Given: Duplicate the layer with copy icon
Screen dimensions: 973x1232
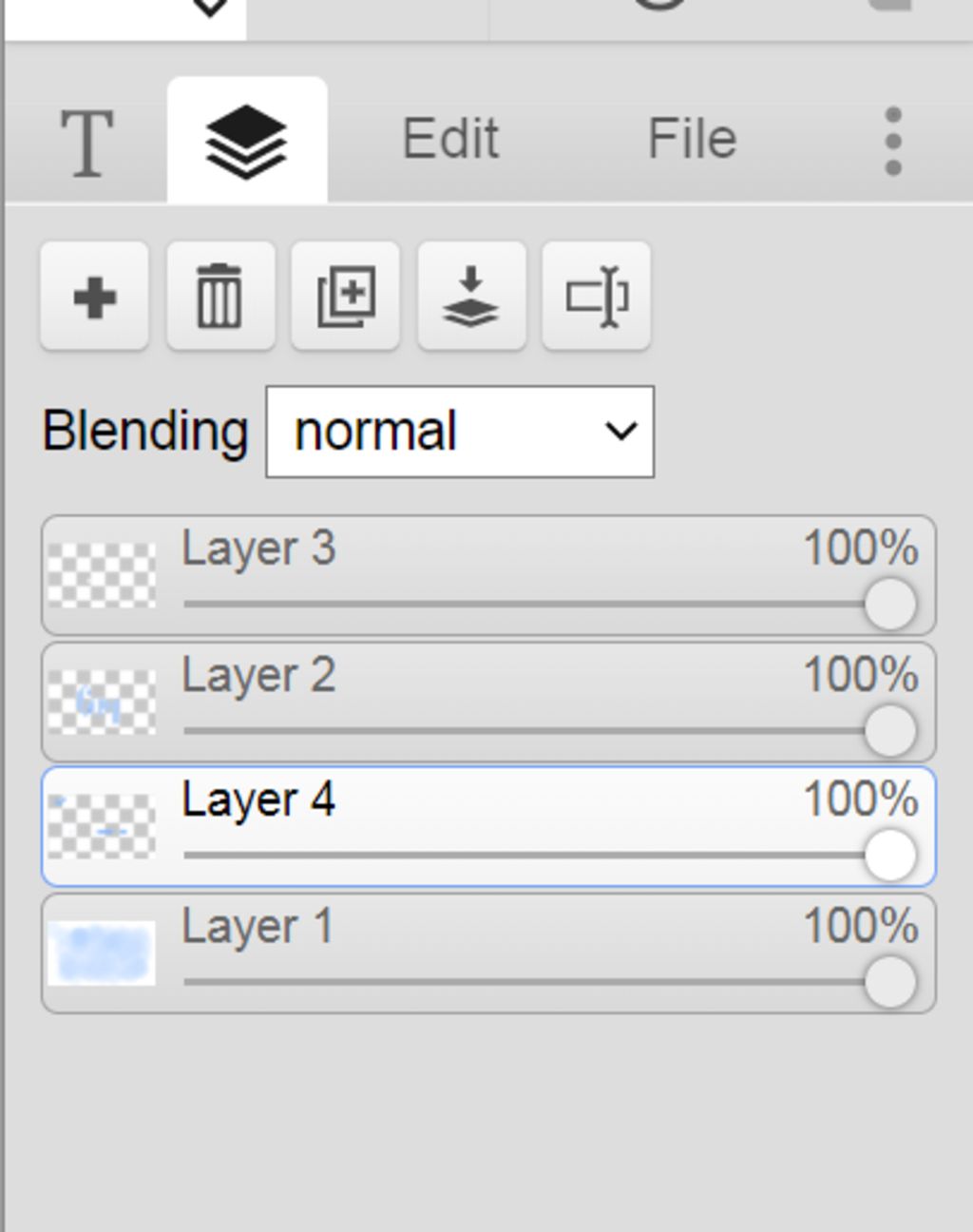Looking at the screenshot, I should [345, 297].
